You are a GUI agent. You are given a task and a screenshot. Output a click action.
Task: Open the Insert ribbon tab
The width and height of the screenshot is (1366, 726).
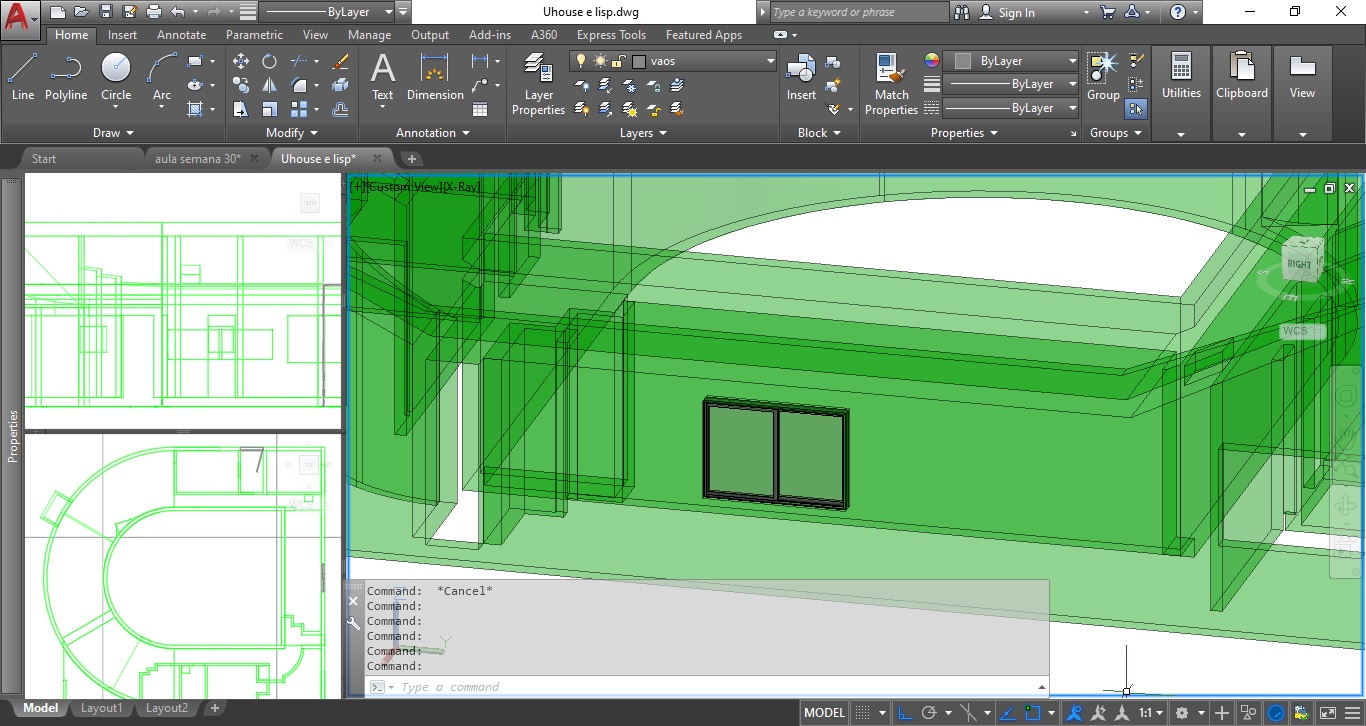click(123, 35)
